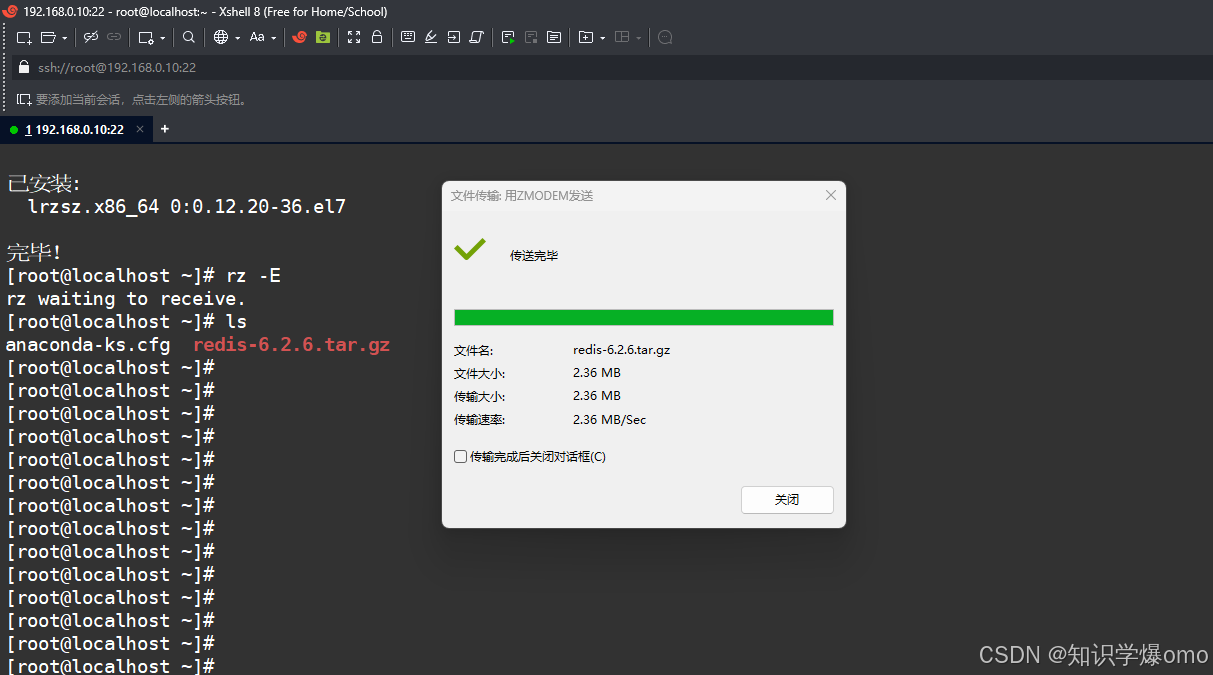Click the layout arrange panes icon
Screen dimensions: 1213x675
(622, 37)
